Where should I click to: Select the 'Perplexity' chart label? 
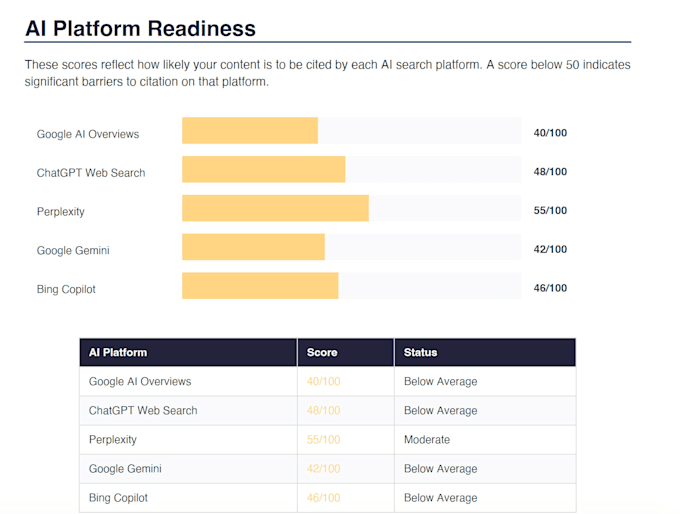pos(61,212)
